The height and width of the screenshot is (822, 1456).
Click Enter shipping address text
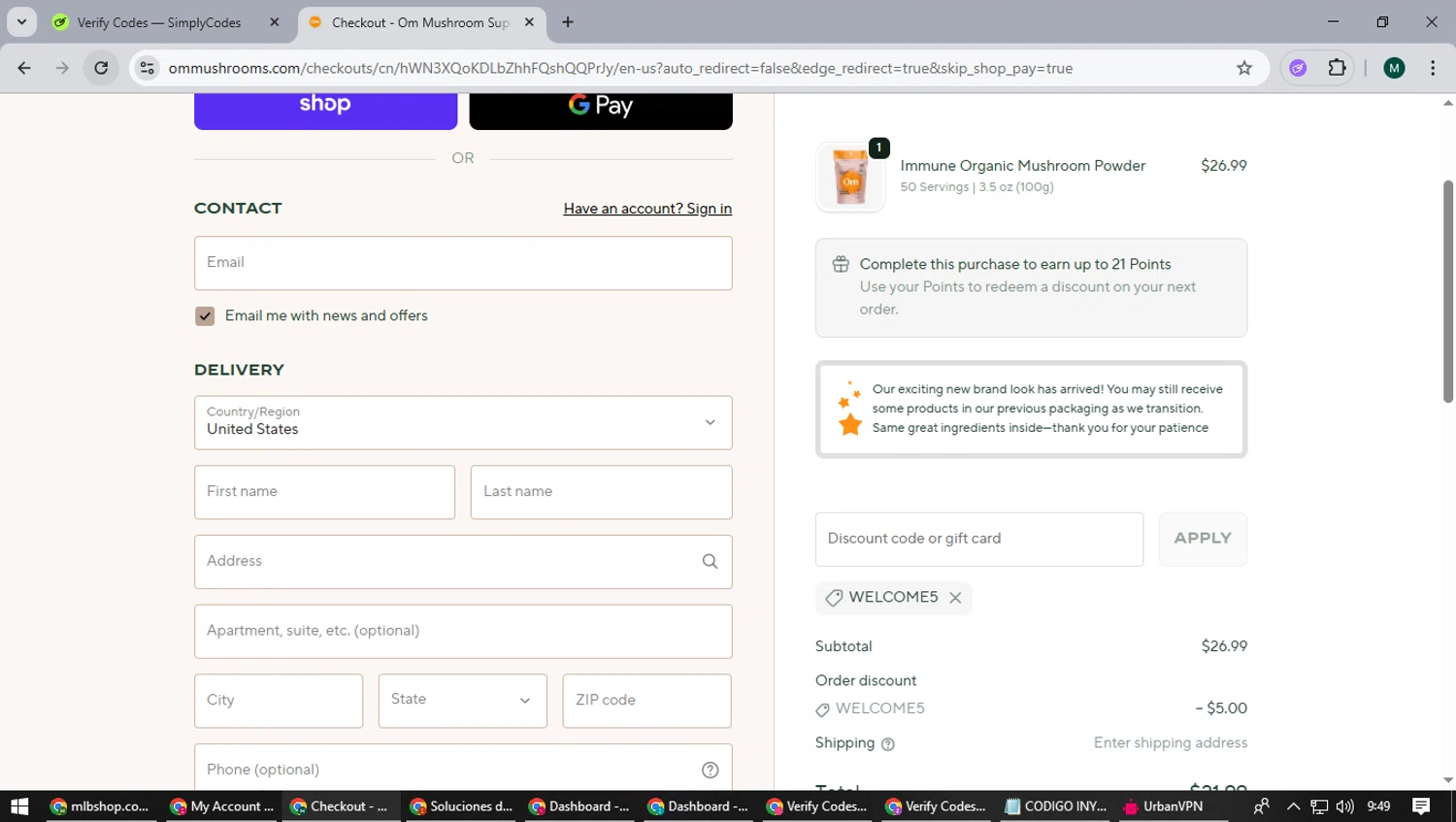[1171, 743]
